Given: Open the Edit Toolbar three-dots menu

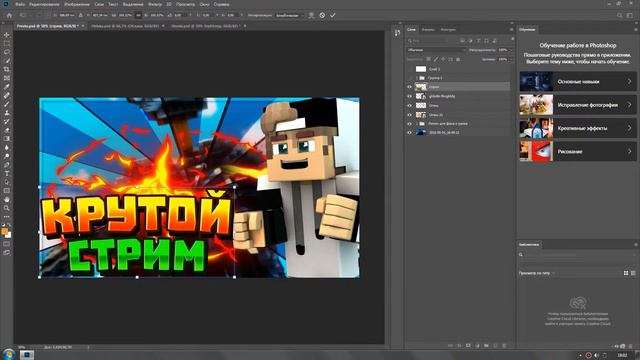Looking at the screenshot, I should pyautogui.click(x=7, y=217).
